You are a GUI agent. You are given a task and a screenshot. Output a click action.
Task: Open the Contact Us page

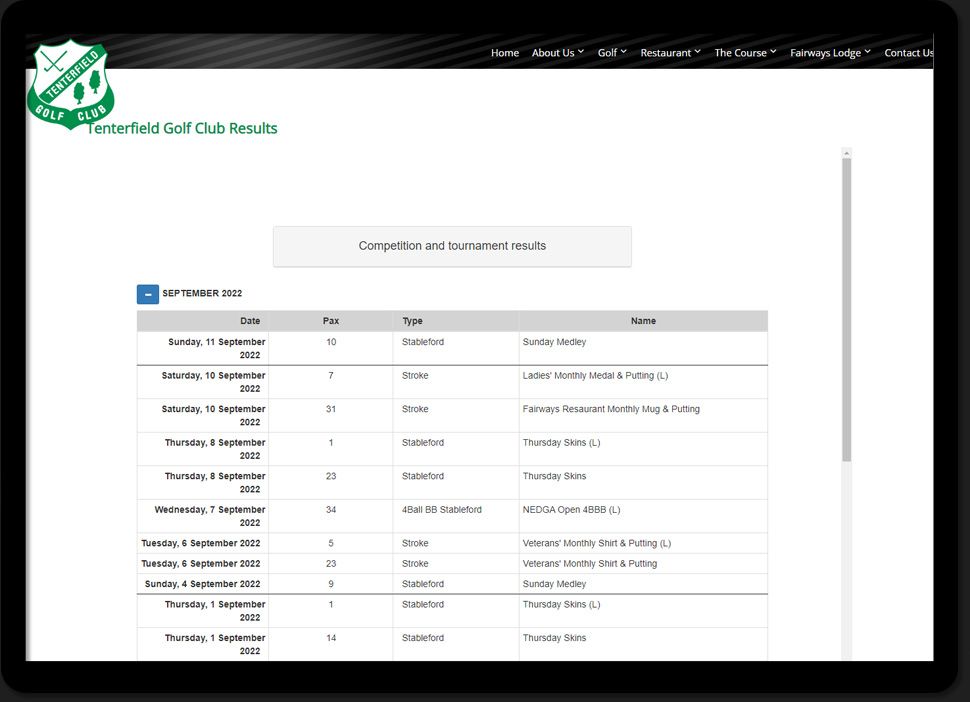point(908,53)
